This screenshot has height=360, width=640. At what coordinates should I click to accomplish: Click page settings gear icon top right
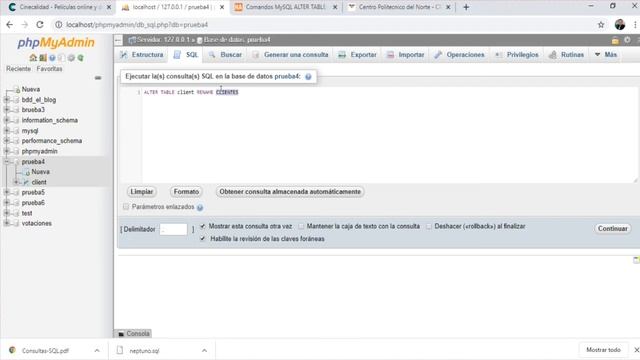pyautogui.click(x=627, y=40)
